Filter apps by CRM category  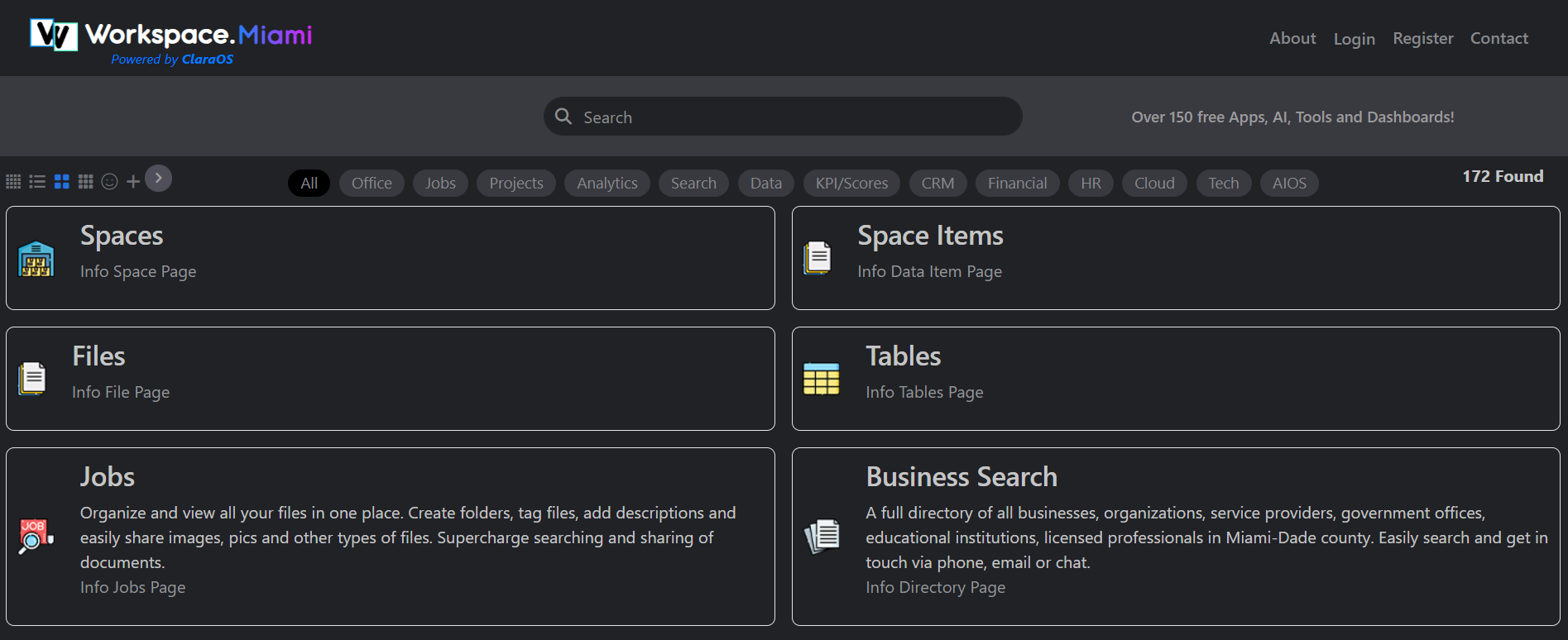coord(937,184)
